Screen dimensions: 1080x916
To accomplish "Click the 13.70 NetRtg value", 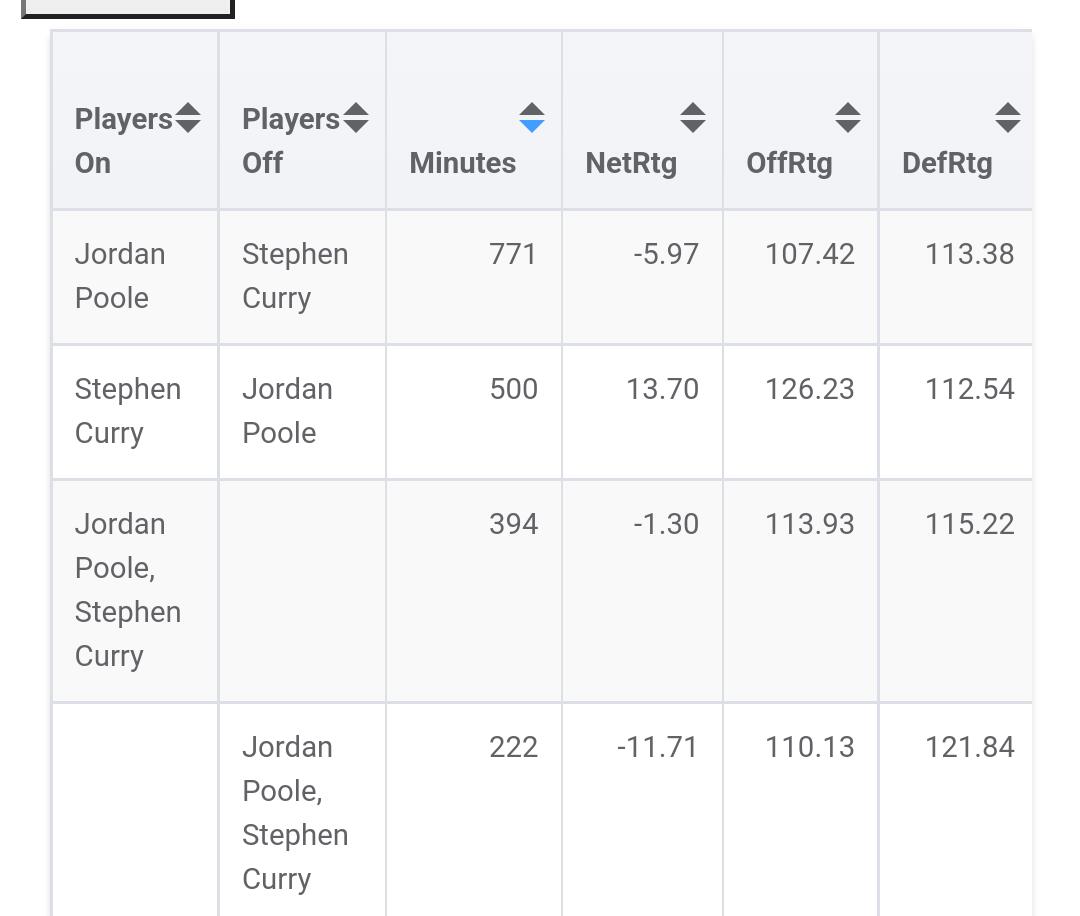I will pos(662,389).
